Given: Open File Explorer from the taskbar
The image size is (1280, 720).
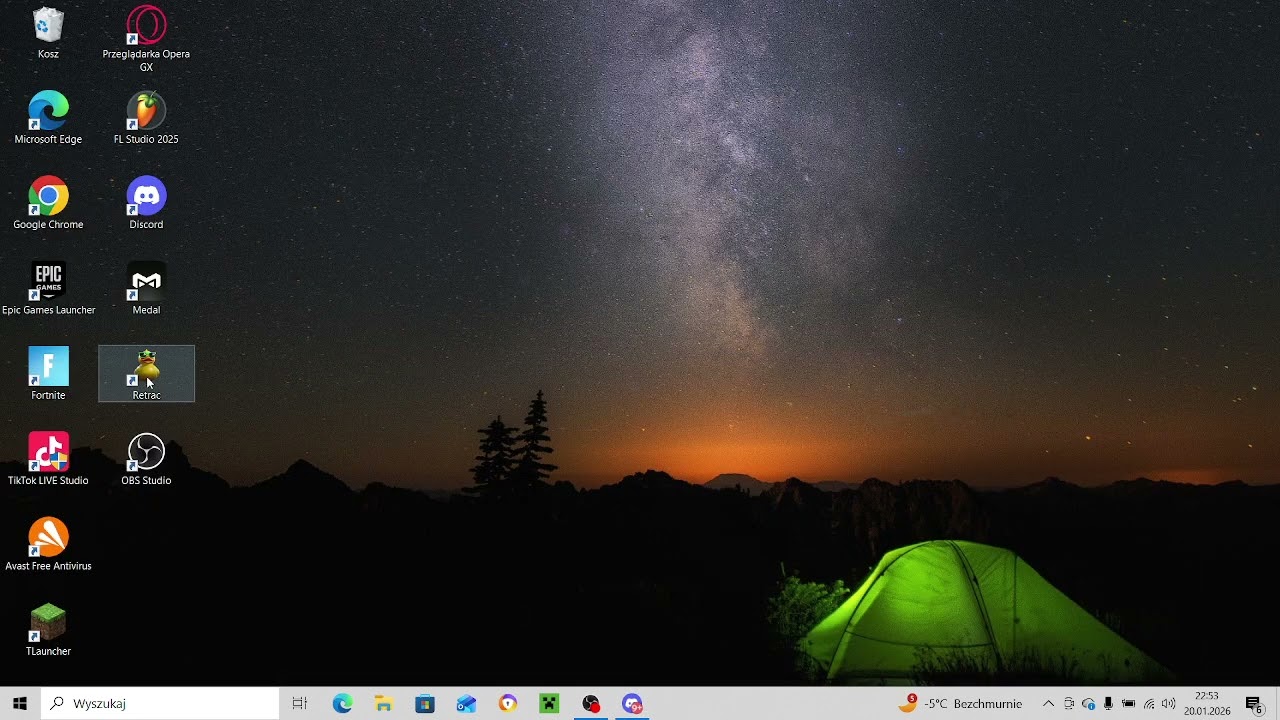Looking at the screenshot, I should (x=384, y=703).
